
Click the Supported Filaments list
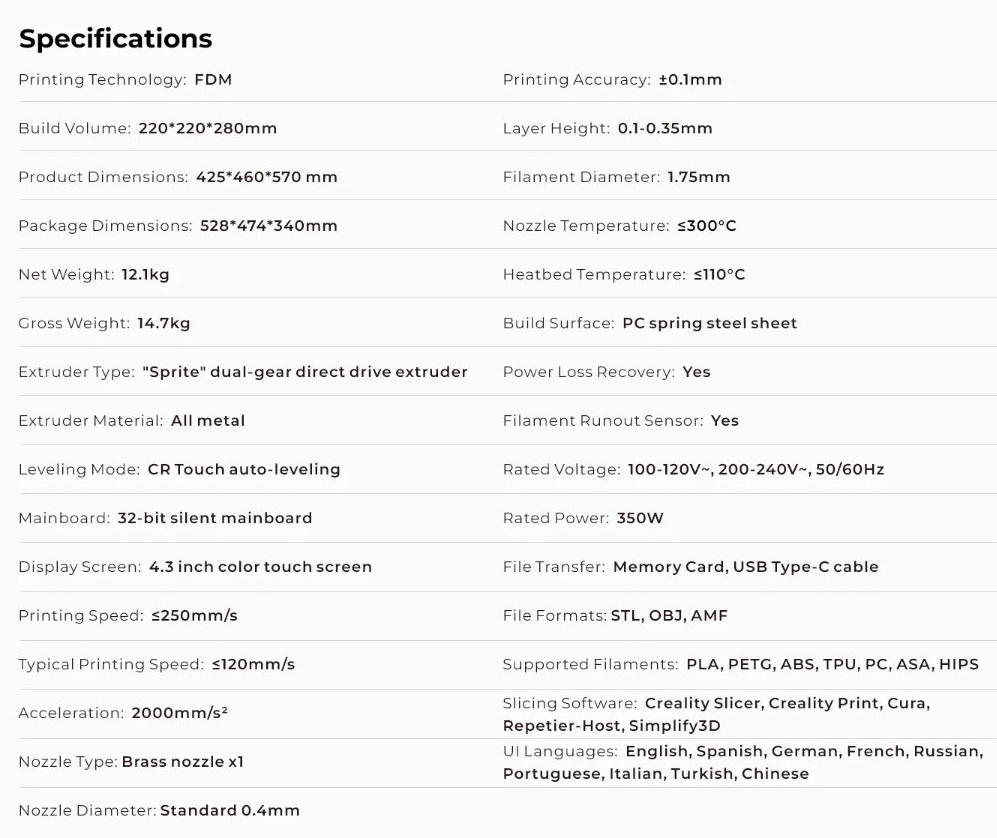click(x=832, y=665)
